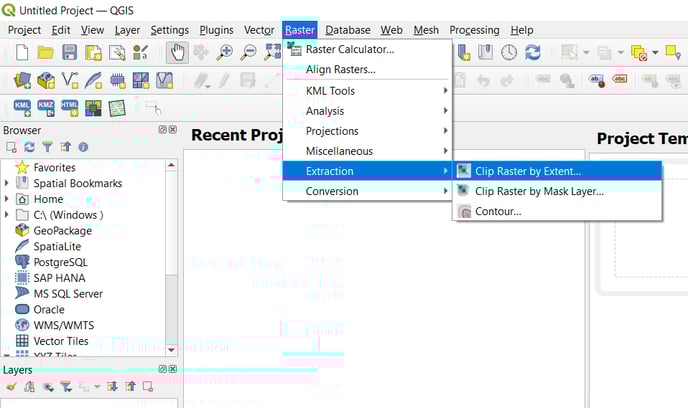Click Browser panel scrollbar down arrow

click(172, 350)
